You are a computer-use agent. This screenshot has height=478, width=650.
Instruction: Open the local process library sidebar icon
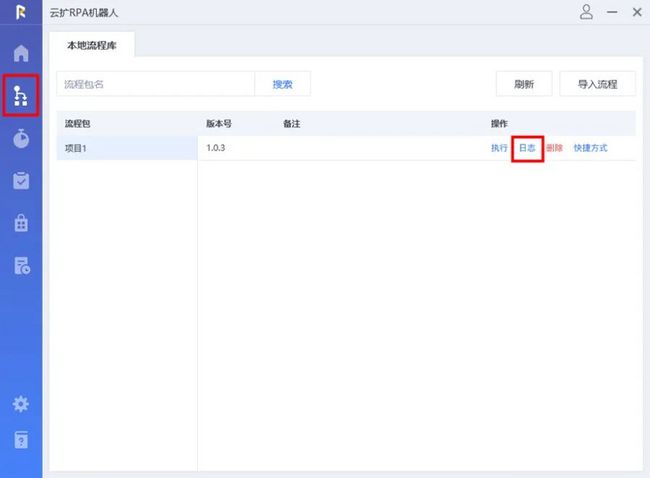pos(21,96)
